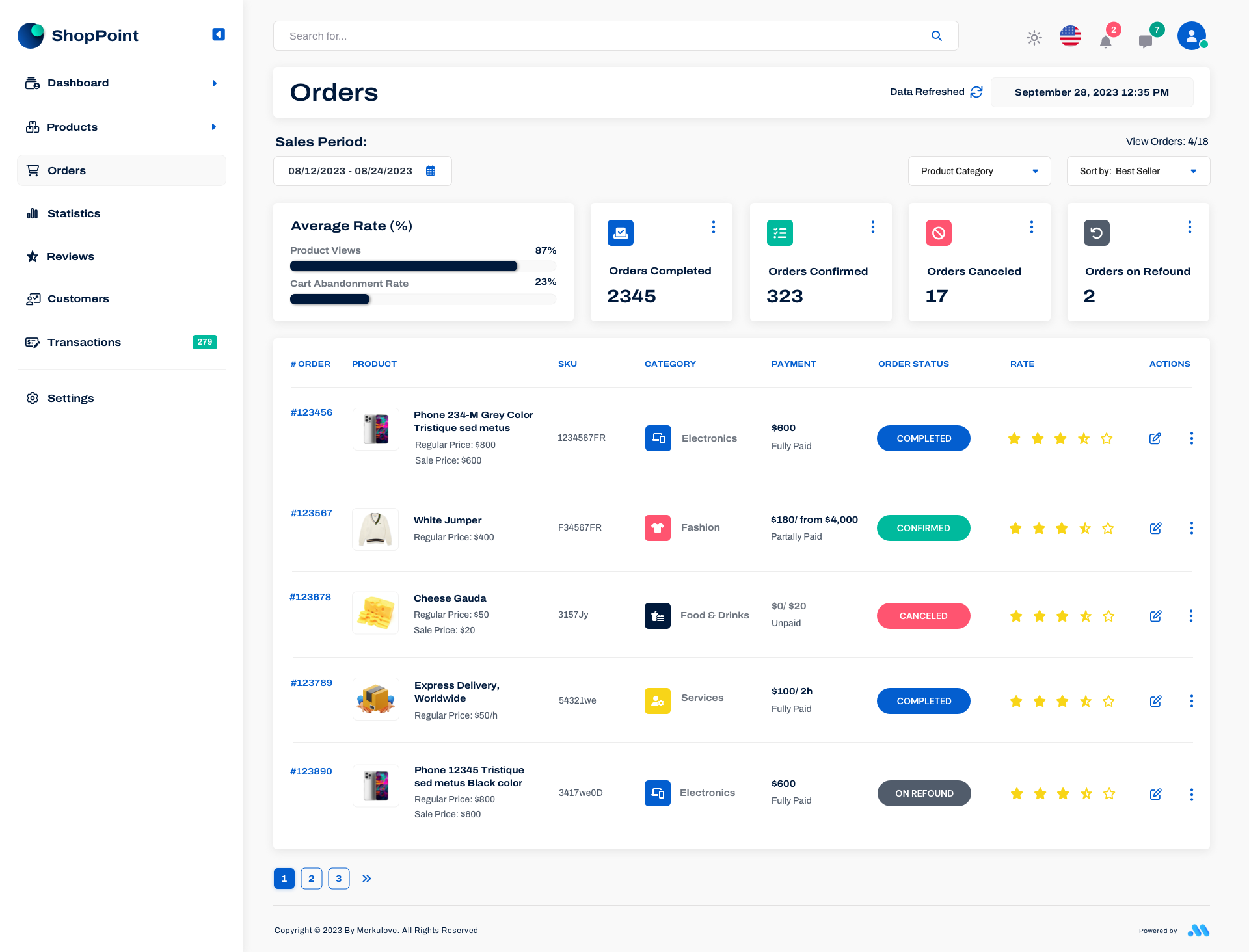Open order link #123678
The image size is (1249, 952).
coord(310,596)
